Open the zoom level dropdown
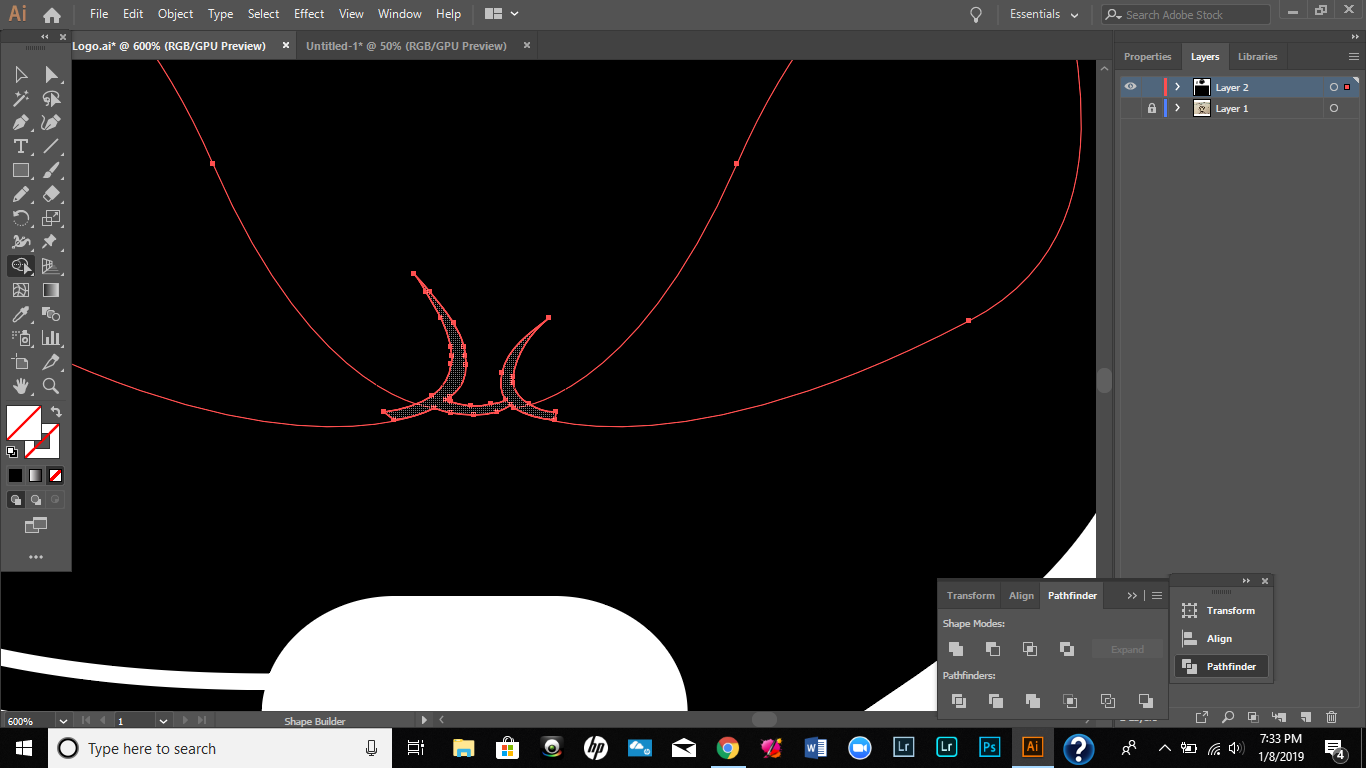The height and width of the screenshot is (768, 1366). pos(62,720)
